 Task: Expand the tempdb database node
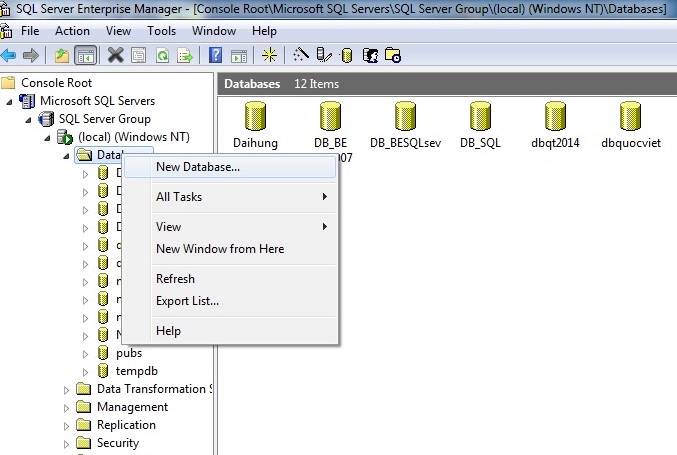pos(85,372)
